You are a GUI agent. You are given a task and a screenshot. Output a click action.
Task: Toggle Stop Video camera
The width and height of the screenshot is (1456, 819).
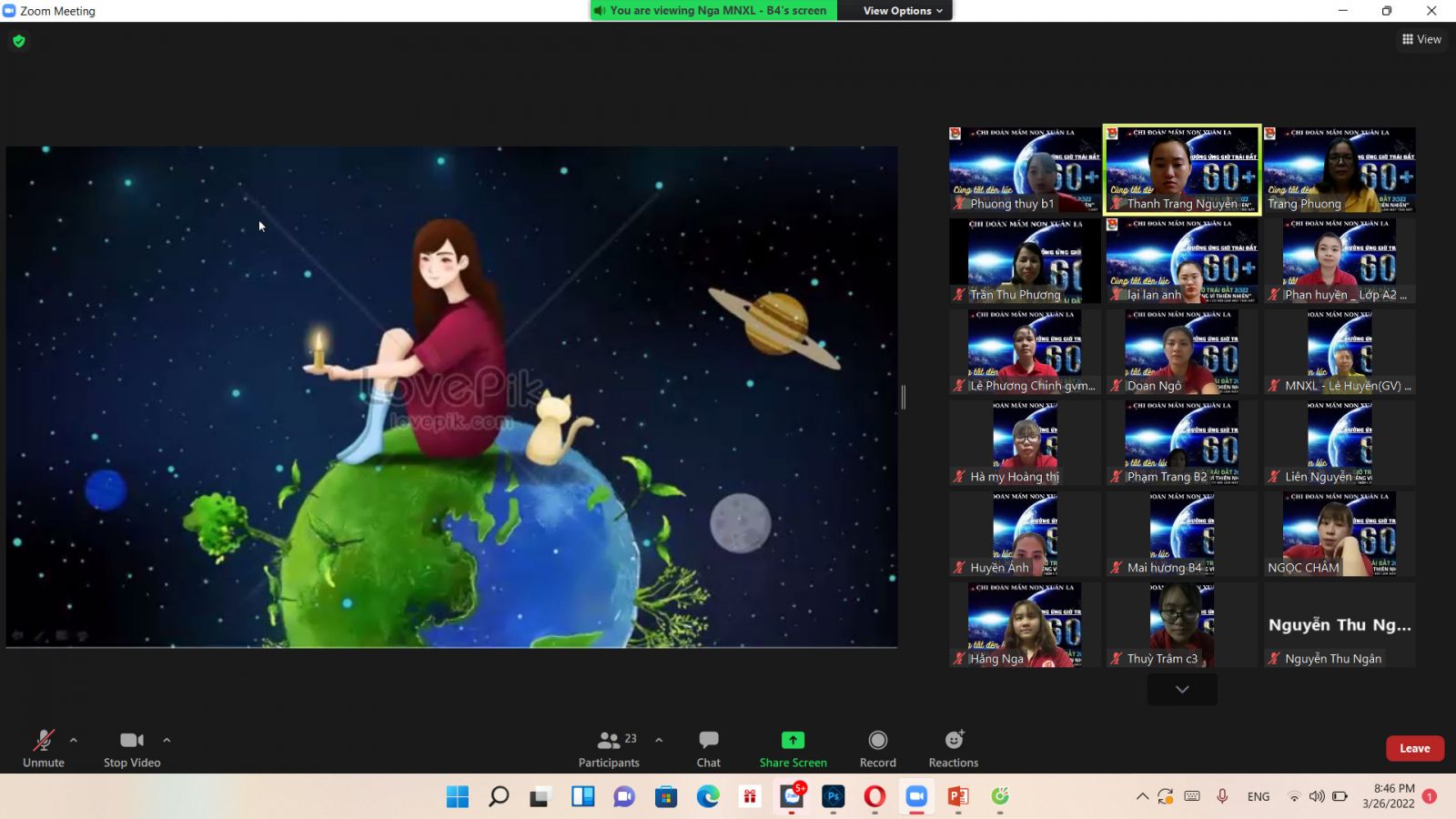(x=132, y=748)
